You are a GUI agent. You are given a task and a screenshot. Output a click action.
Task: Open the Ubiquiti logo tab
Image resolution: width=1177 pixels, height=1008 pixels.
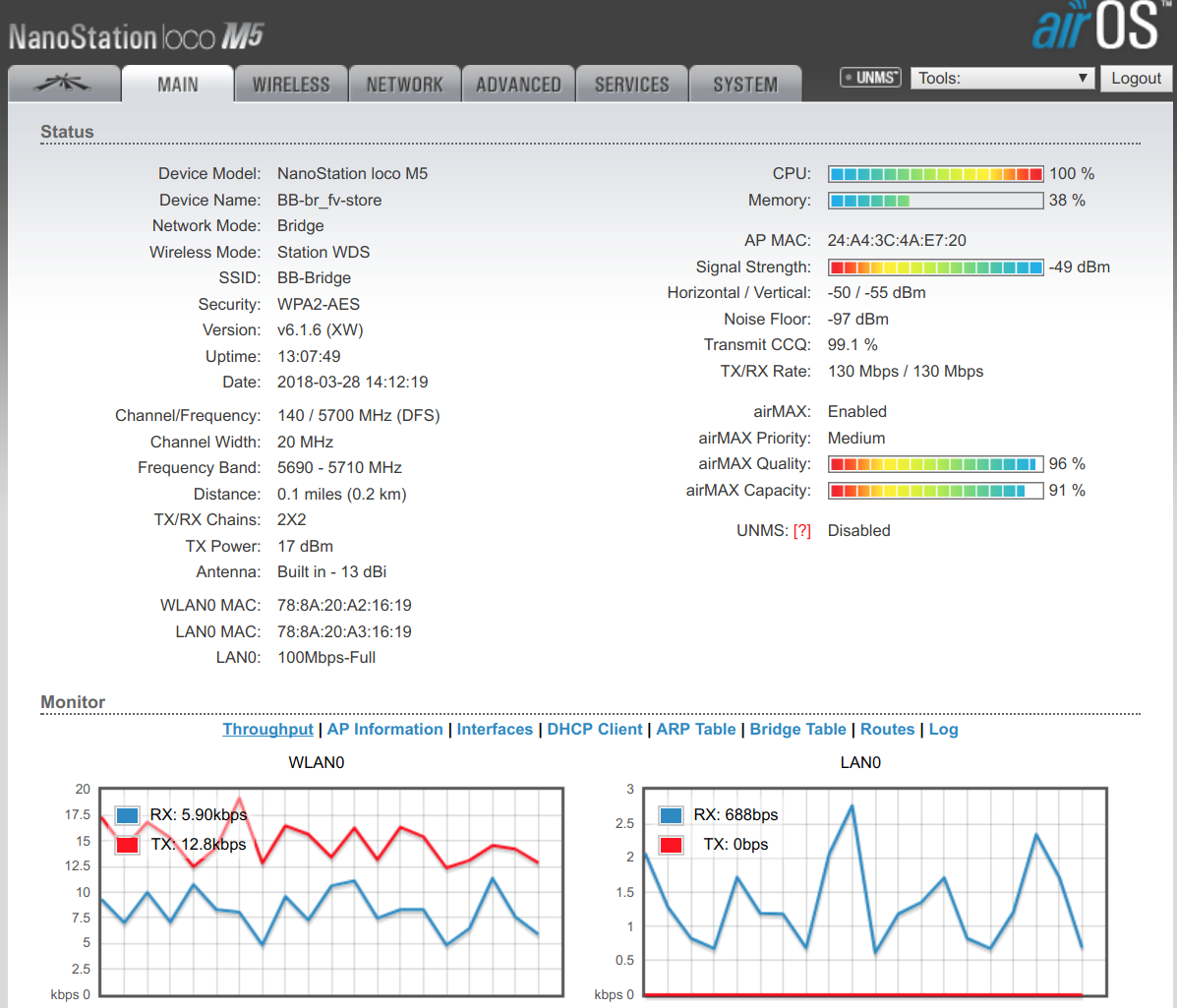pos(64,85)
